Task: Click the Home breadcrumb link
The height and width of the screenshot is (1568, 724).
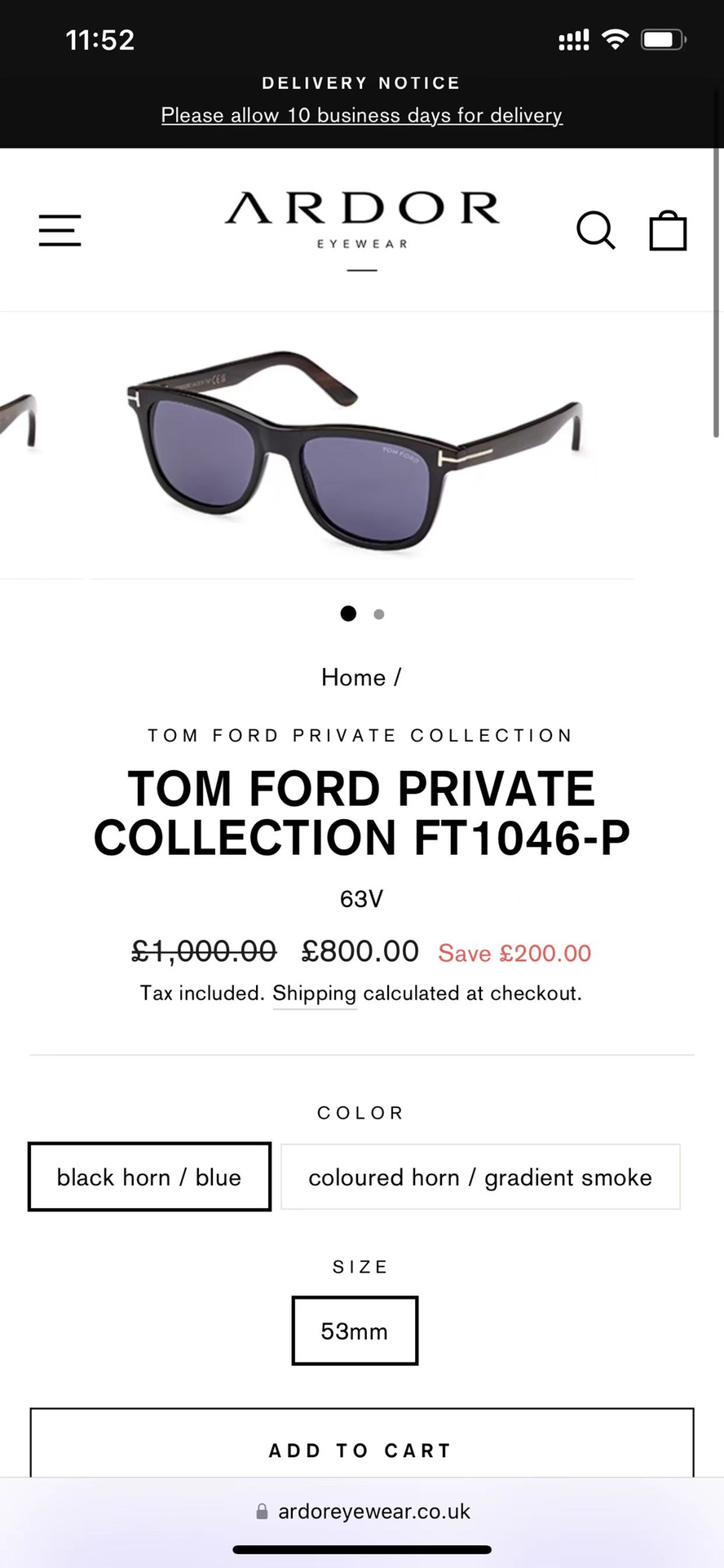Action: click(353, 677)
